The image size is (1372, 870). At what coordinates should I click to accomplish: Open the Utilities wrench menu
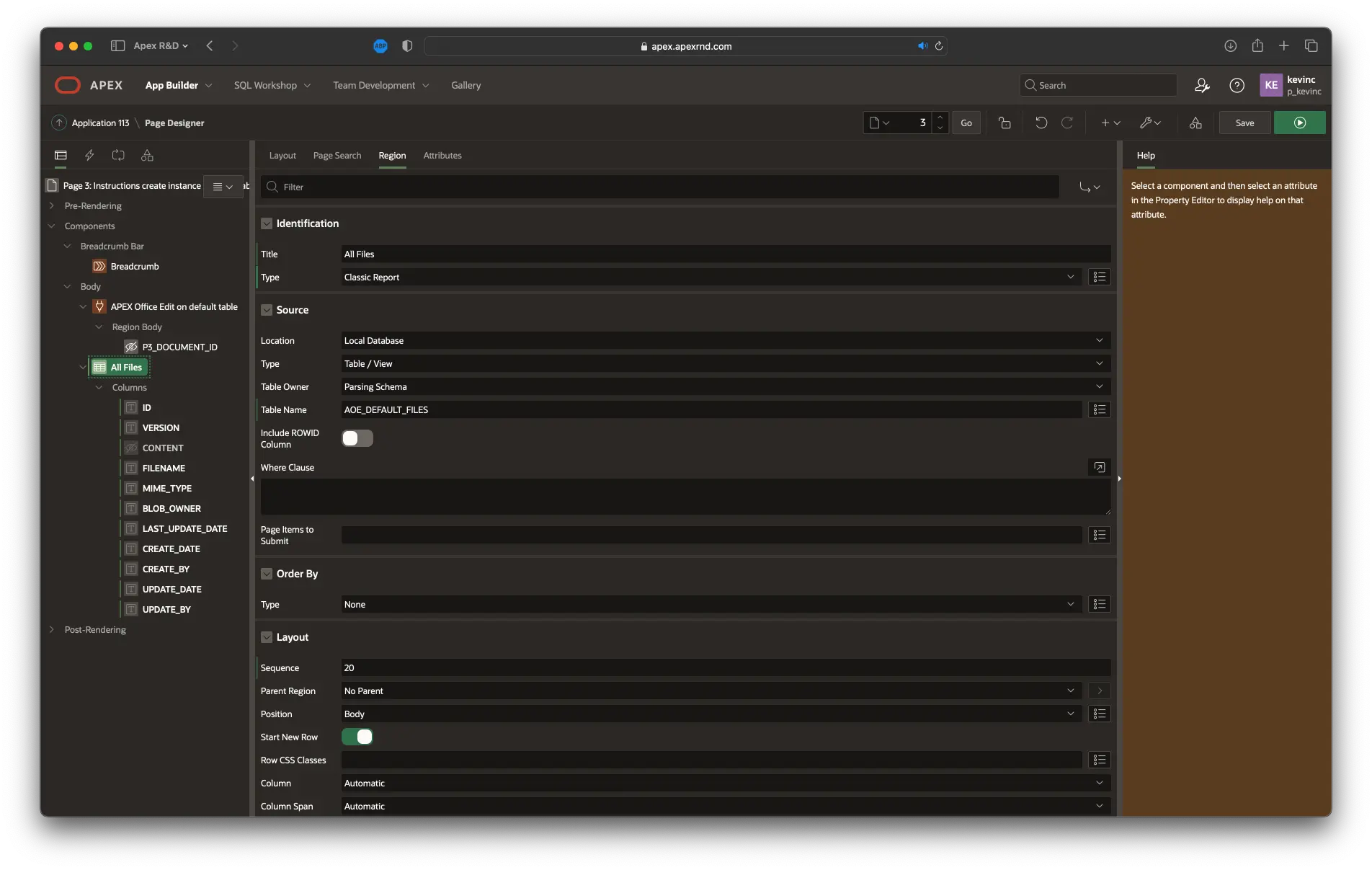(1150, 123)
